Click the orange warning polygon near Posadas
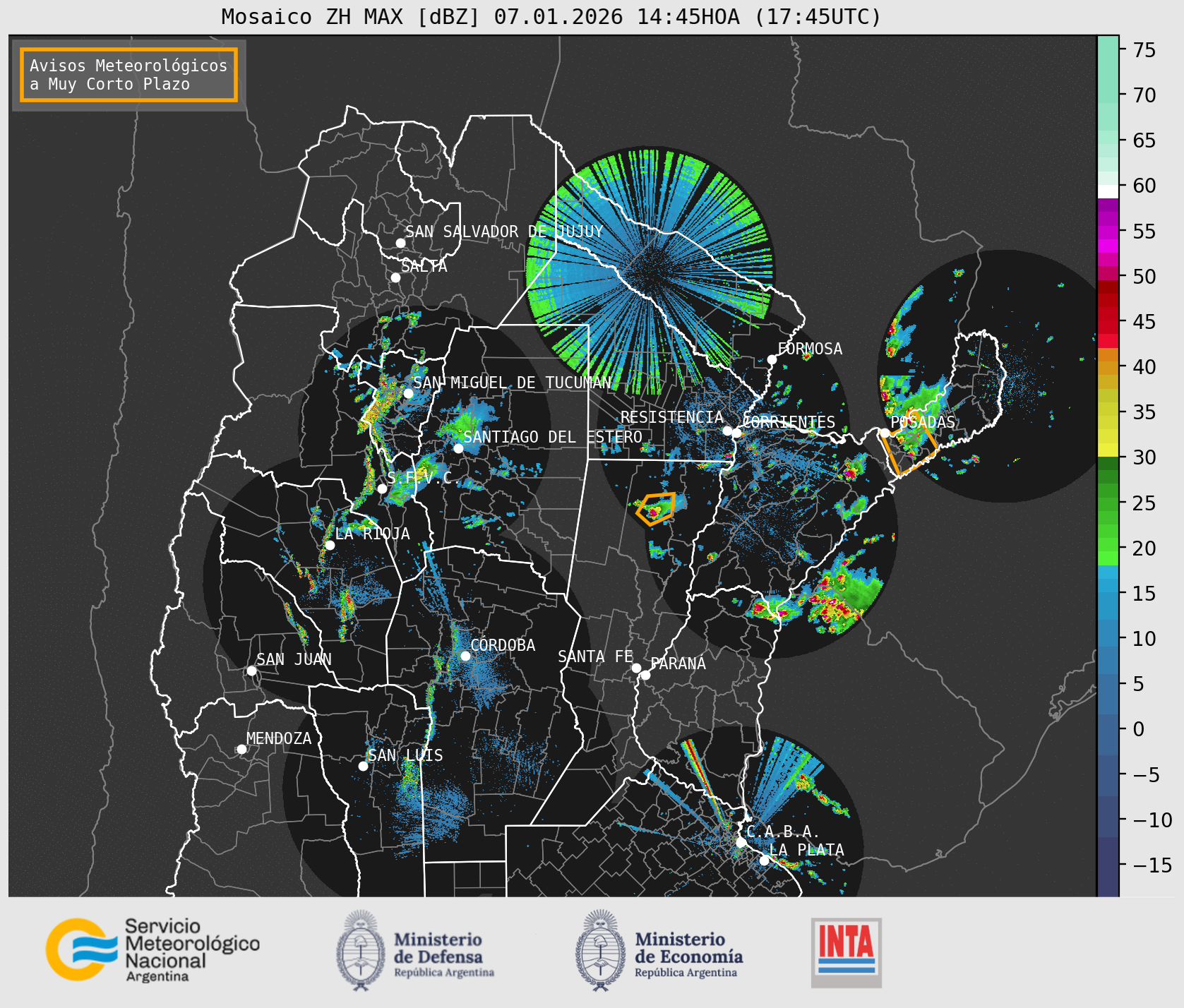The width and height of the screenshot is (1184, 1008). [x=909, y=441]
